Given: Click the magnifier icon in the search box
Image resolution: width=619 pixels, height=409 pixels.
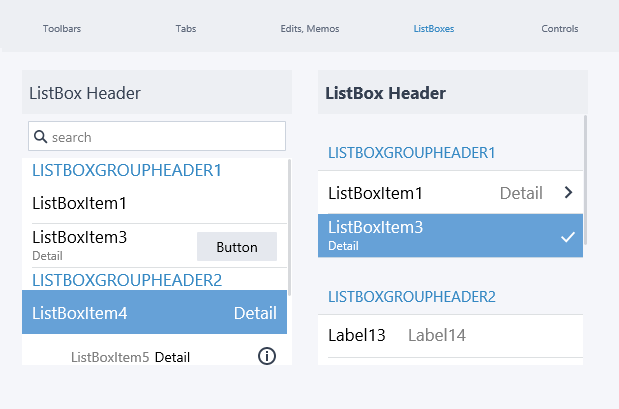Looking at the screenshot, I should pos(40,137).
